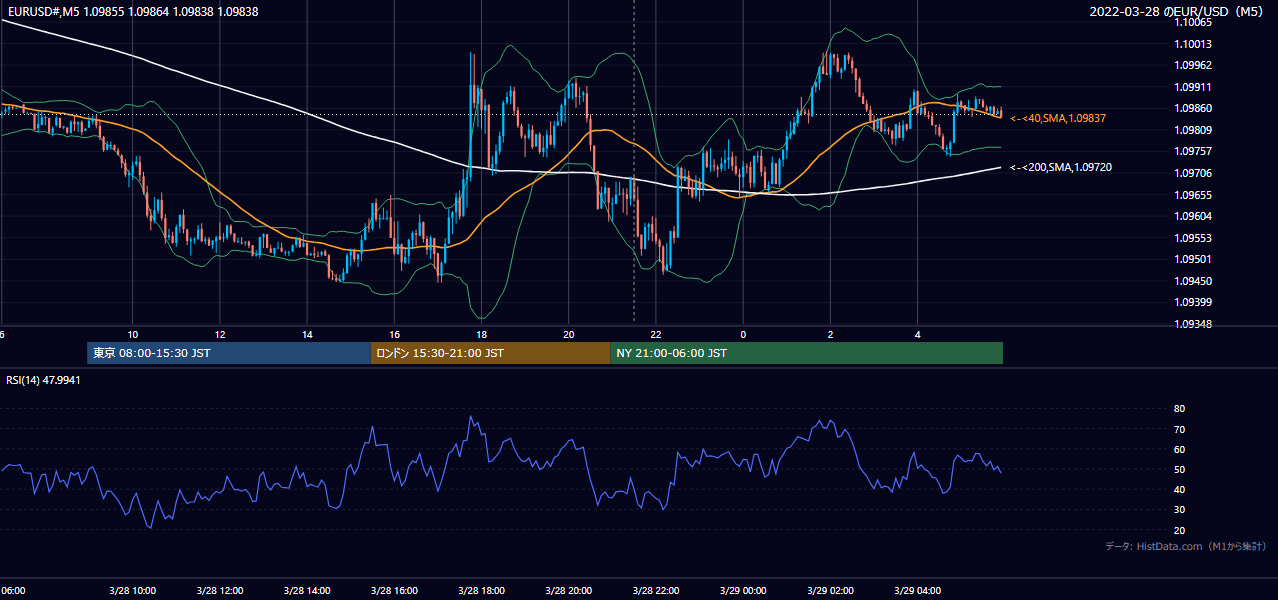Viewport: 1278px width, 600px height.
Task: Click the 3/29 02:00 date label
Action: (830, 590)
